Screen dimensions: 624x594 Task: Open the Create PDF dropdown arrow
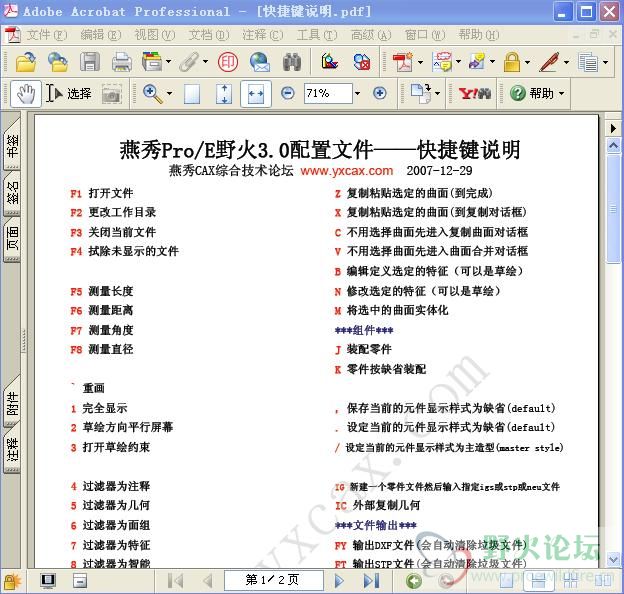pyautogui.click(x=420, y=62)
